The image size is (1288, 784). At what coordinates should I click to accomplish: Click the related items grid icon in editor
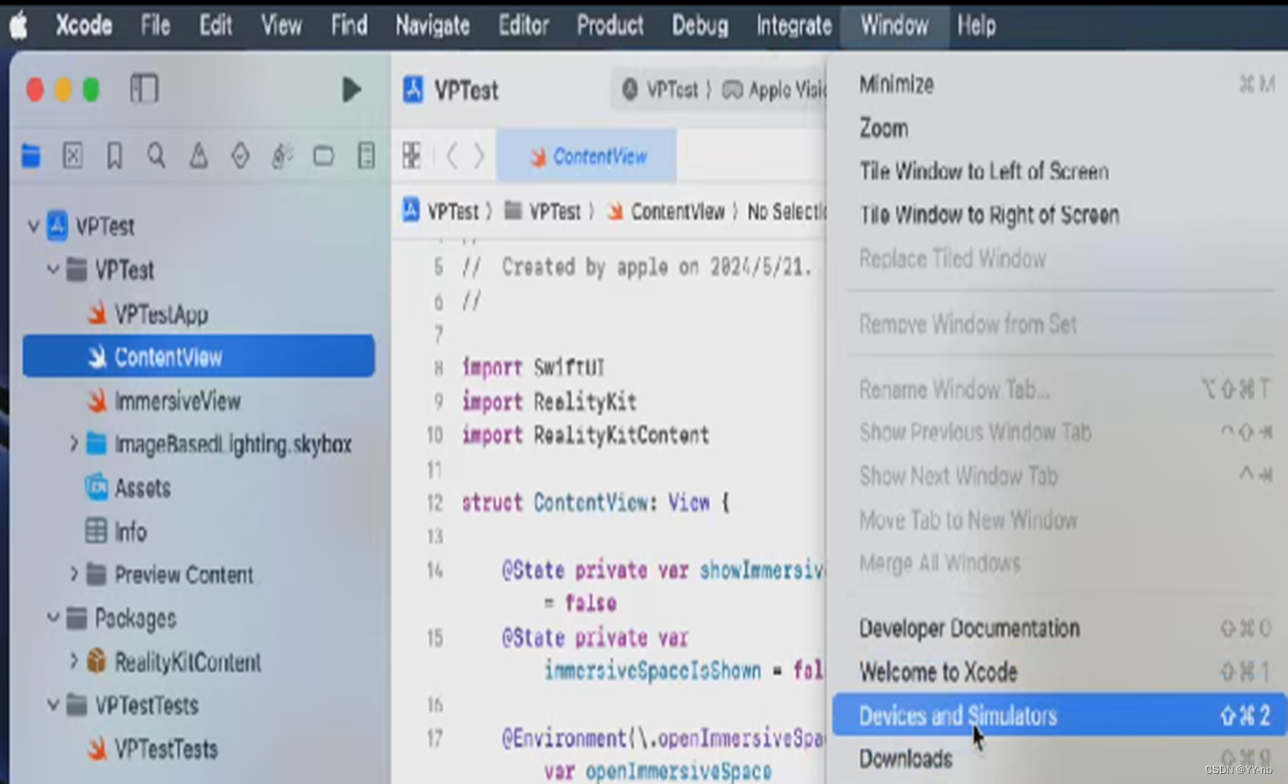coord(411,156)
